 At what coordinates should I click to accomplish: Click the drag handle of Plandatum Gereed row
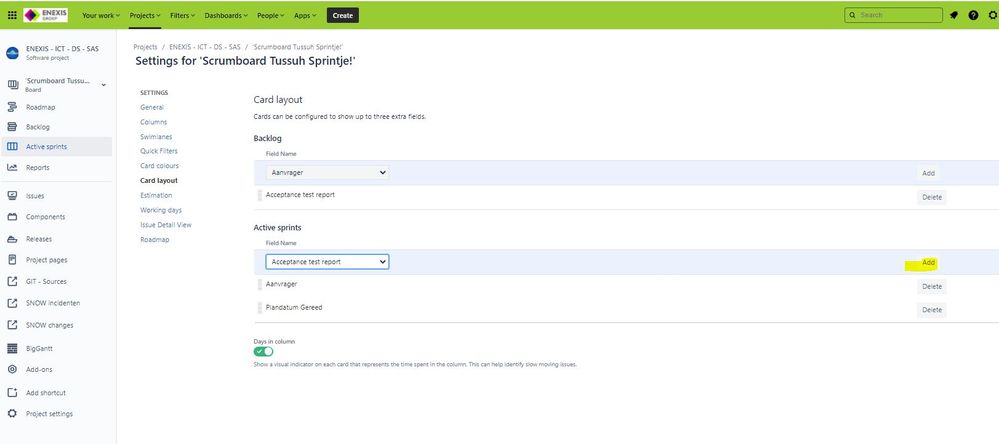tap(260, 308)
